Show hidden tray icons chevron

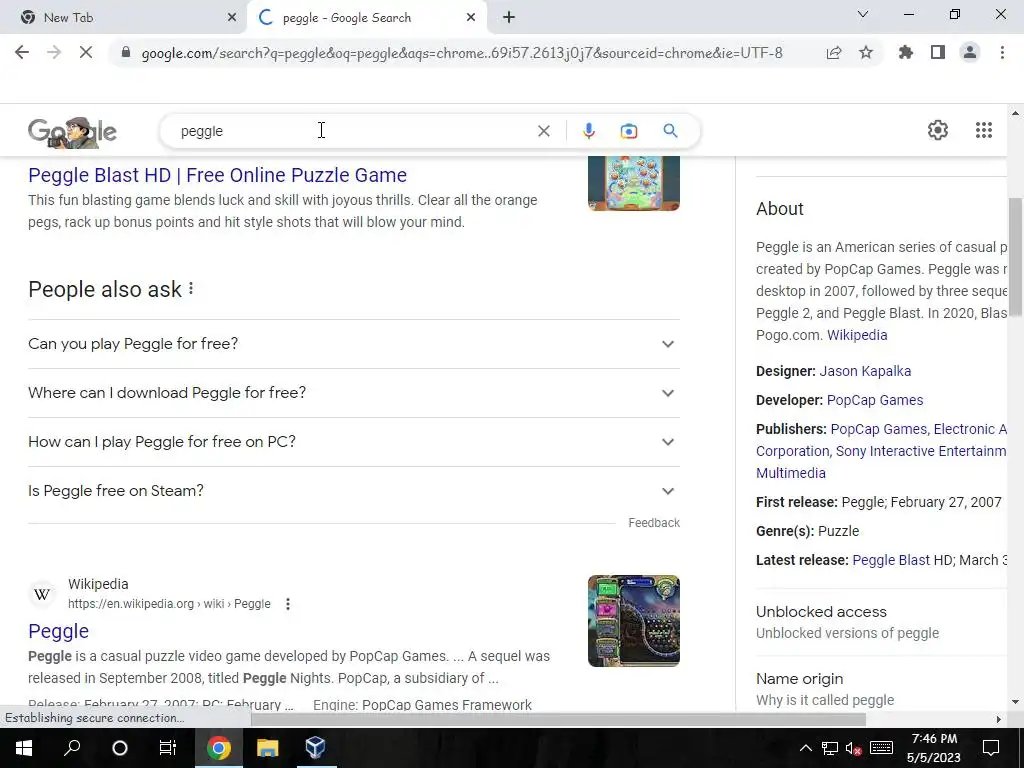tap(806, 748)
